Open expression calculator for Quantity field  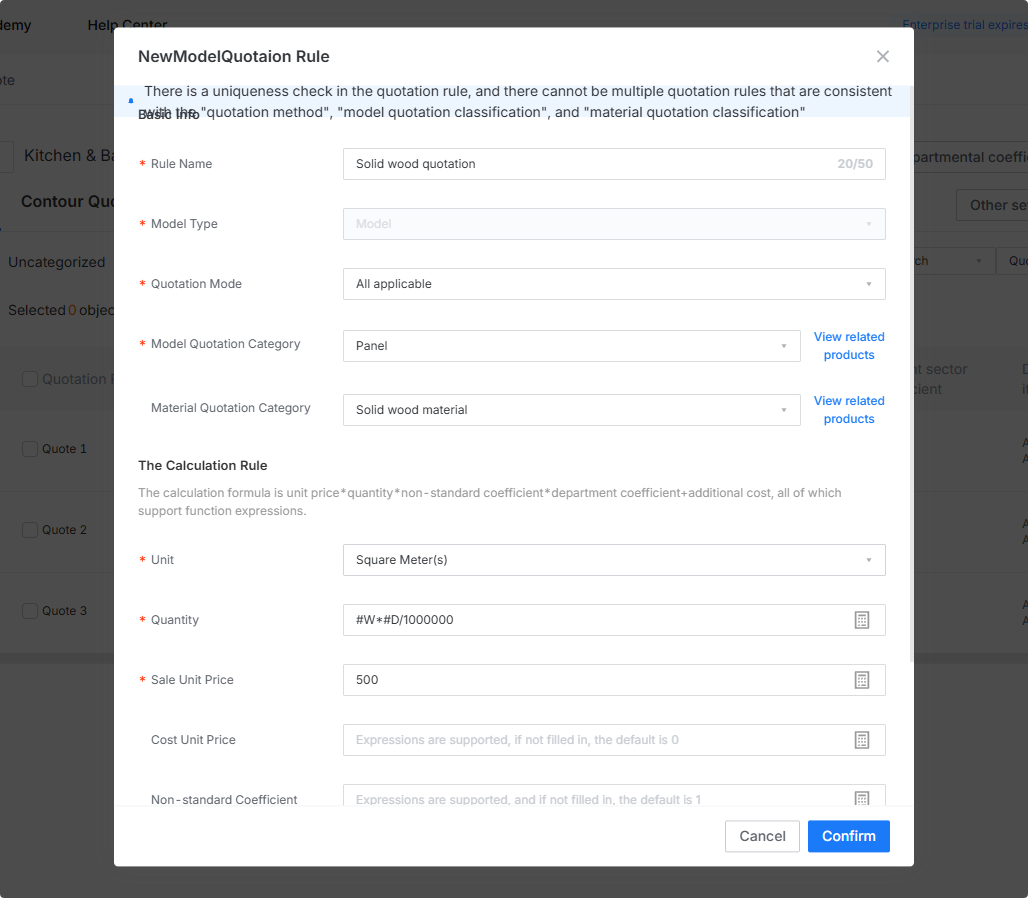(861, 620)
